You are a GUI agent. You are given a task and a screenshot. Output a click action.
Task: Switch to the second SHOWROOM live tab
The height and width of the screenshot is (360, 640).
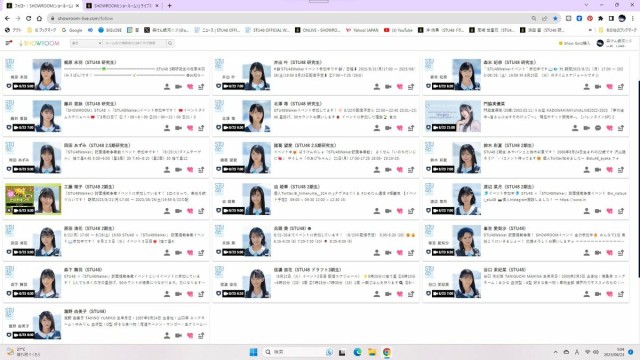122,6
